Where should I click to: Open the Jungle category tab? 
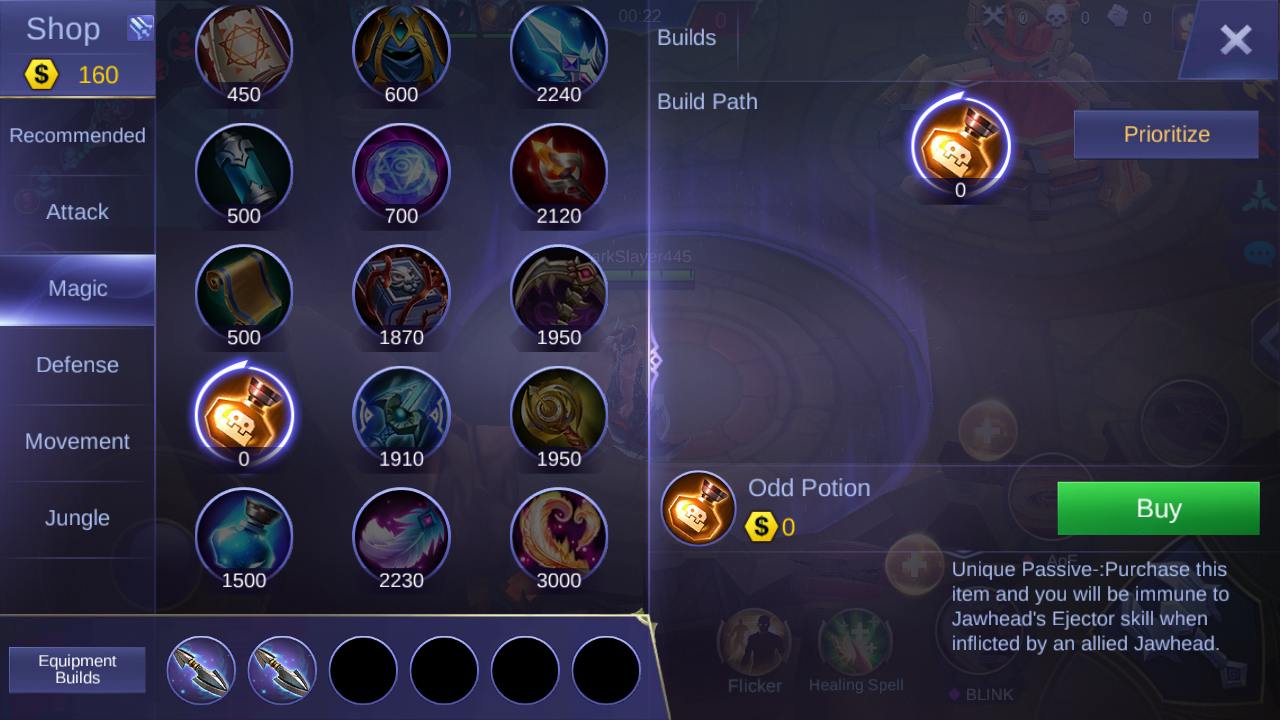click(77, 518)
